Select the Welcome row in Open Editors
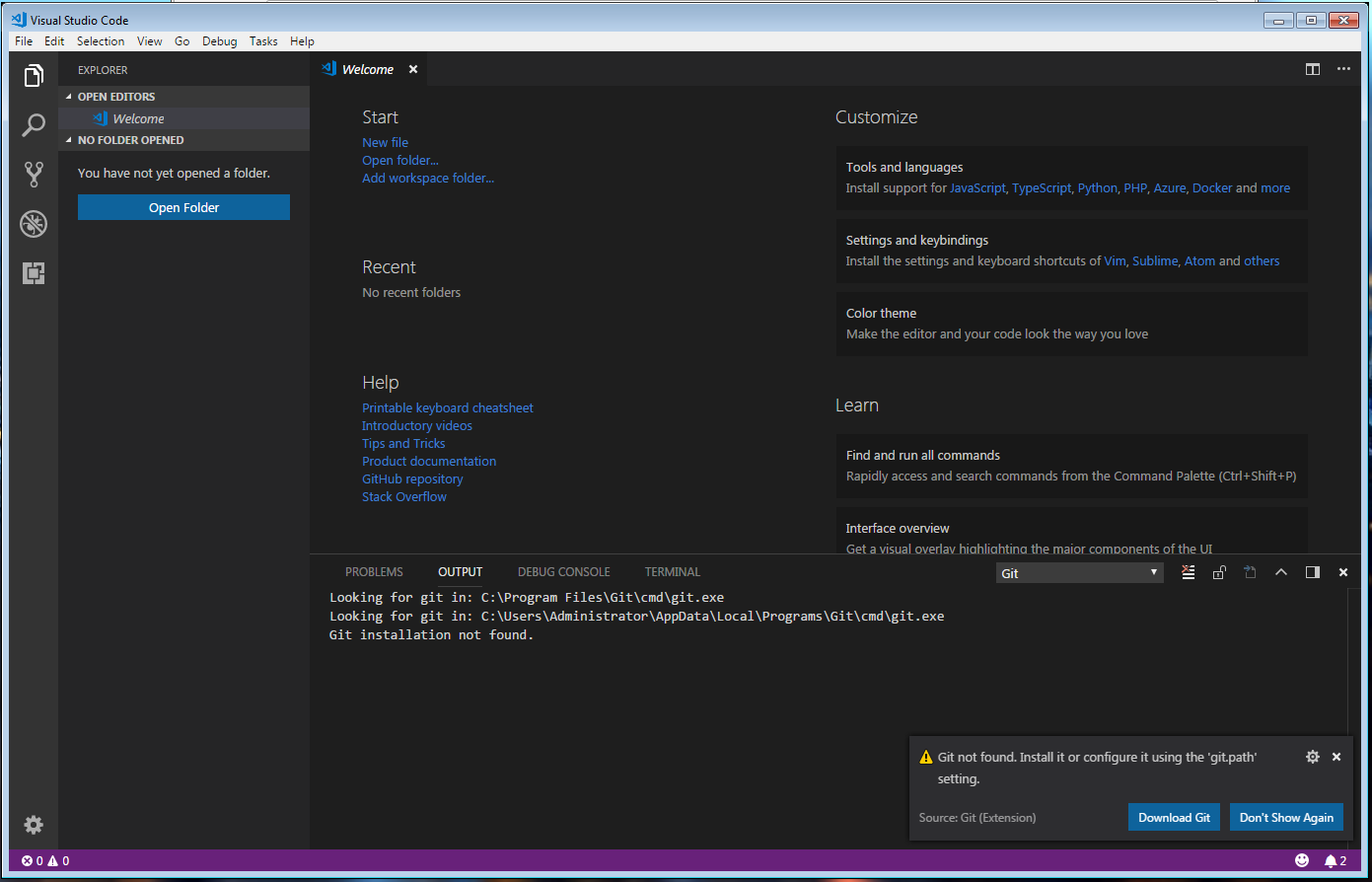This screenshot has height=882, width=1372. (183, 118)
